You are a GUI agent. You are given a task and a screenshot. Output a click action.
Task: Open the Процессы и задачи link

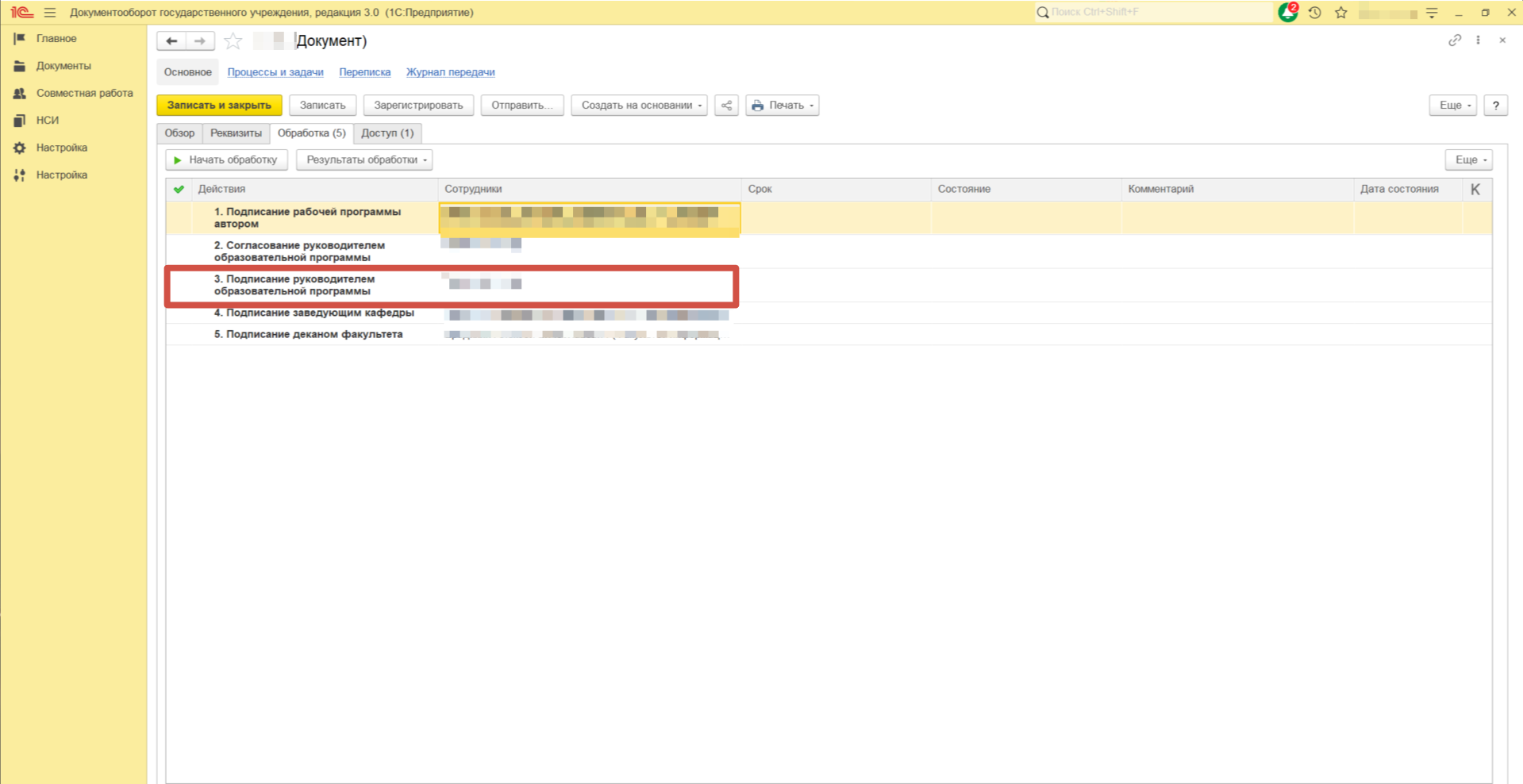coord(275,72)
